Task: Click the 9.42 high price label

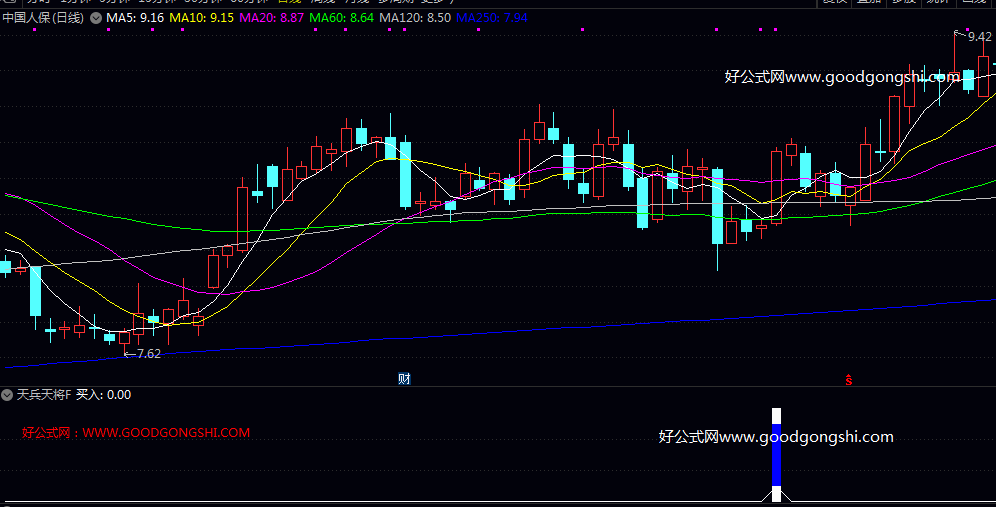Action: [979, 37]
